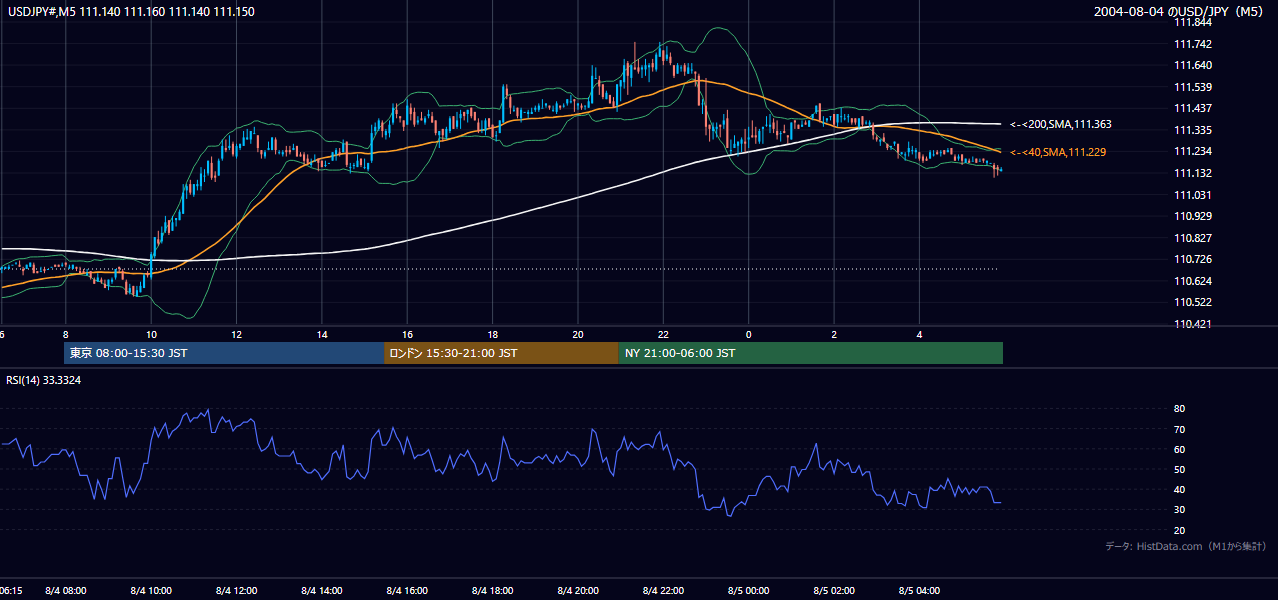Click price scale value 110.624
Image resolution: width=1278 pixels, height=600 pixels.
1193,281
